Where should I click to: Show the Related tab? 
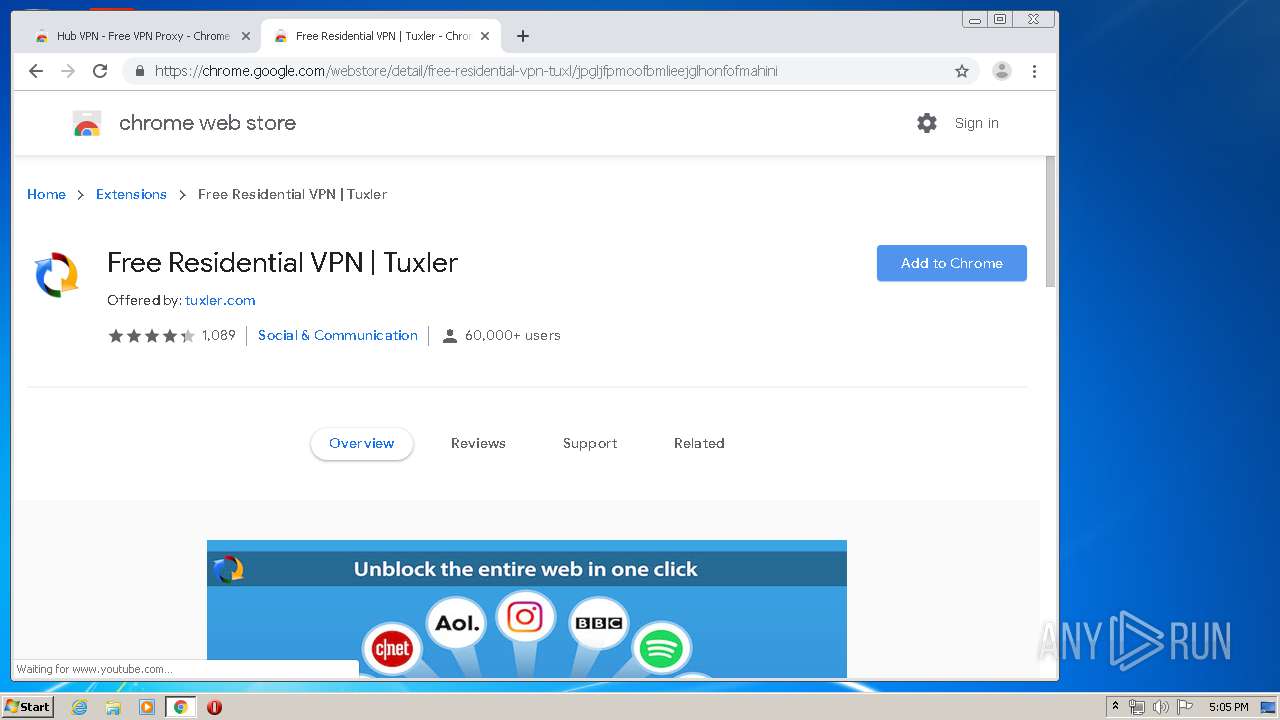tap(699, 443)
